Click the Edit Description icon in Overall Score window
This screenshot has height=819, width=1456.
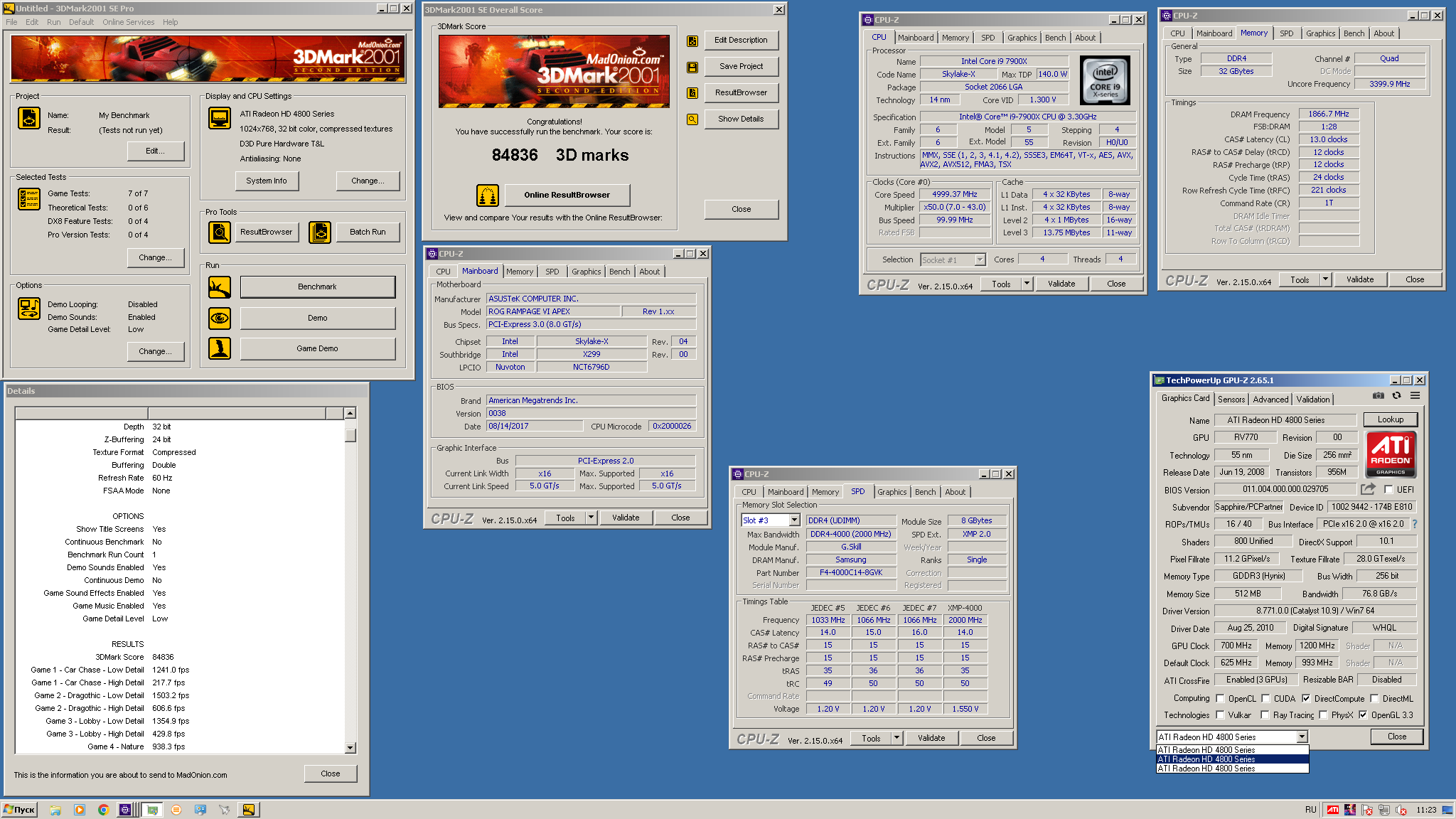coord(692,41)
